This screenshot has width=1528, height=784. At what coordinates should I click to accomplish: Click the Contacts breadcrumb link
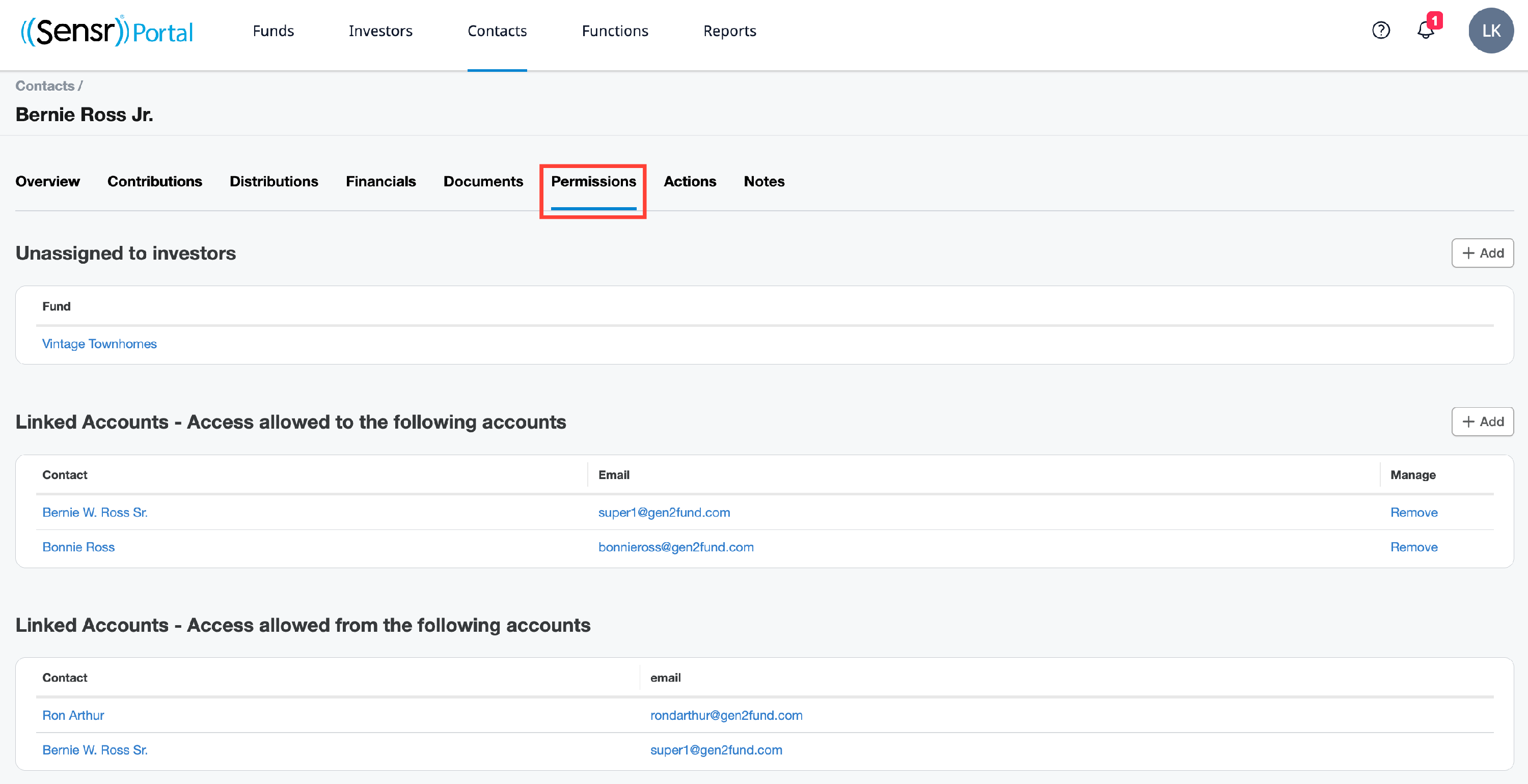pyautogui.click(x=44, y=86)
